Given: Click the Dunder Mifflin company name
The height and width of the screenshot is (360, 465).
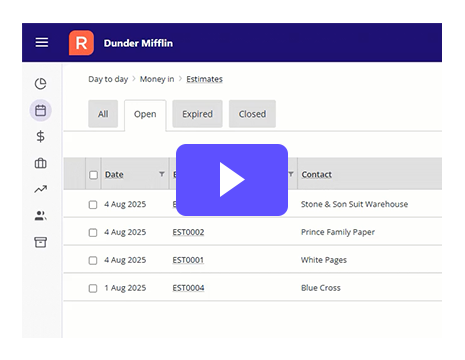Looking at the screenshot, I should 138,43.
